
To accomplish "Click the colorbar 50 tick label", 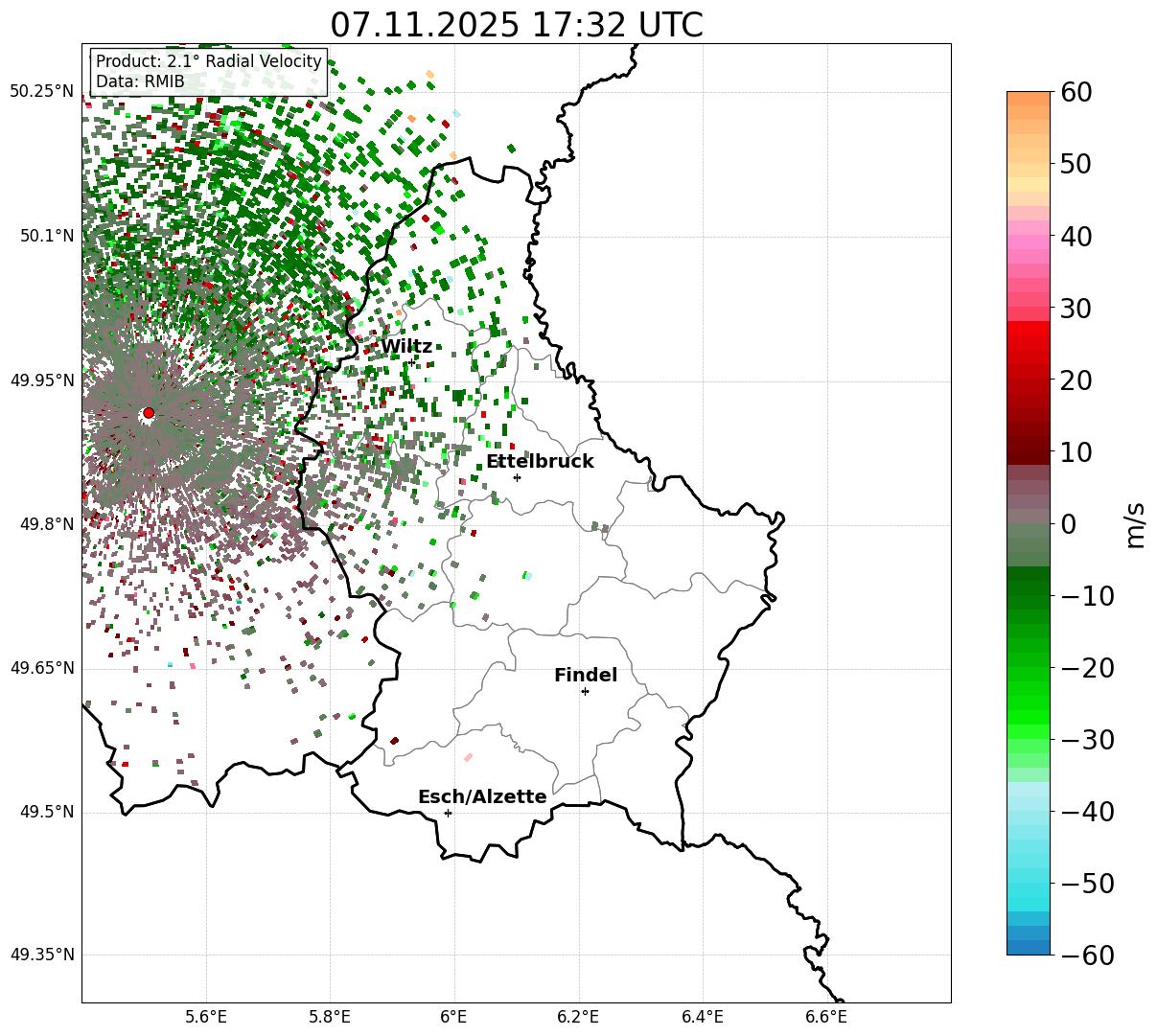I will coord(1075,164).
